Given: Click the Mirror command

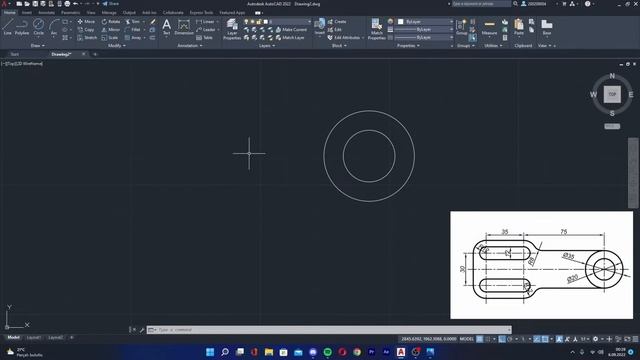Looking at the screenshot, I should click(x=111, y=29).
